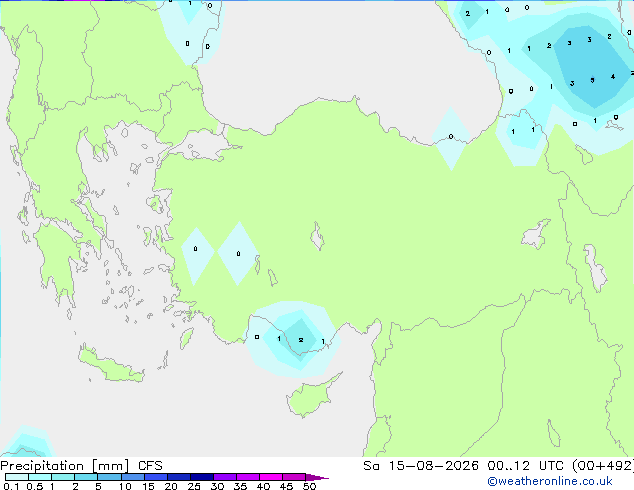Click the 'Precipitation [mm] CFS' title text
The height and width of the screenshot is (490, 634).
pos(81,466)
